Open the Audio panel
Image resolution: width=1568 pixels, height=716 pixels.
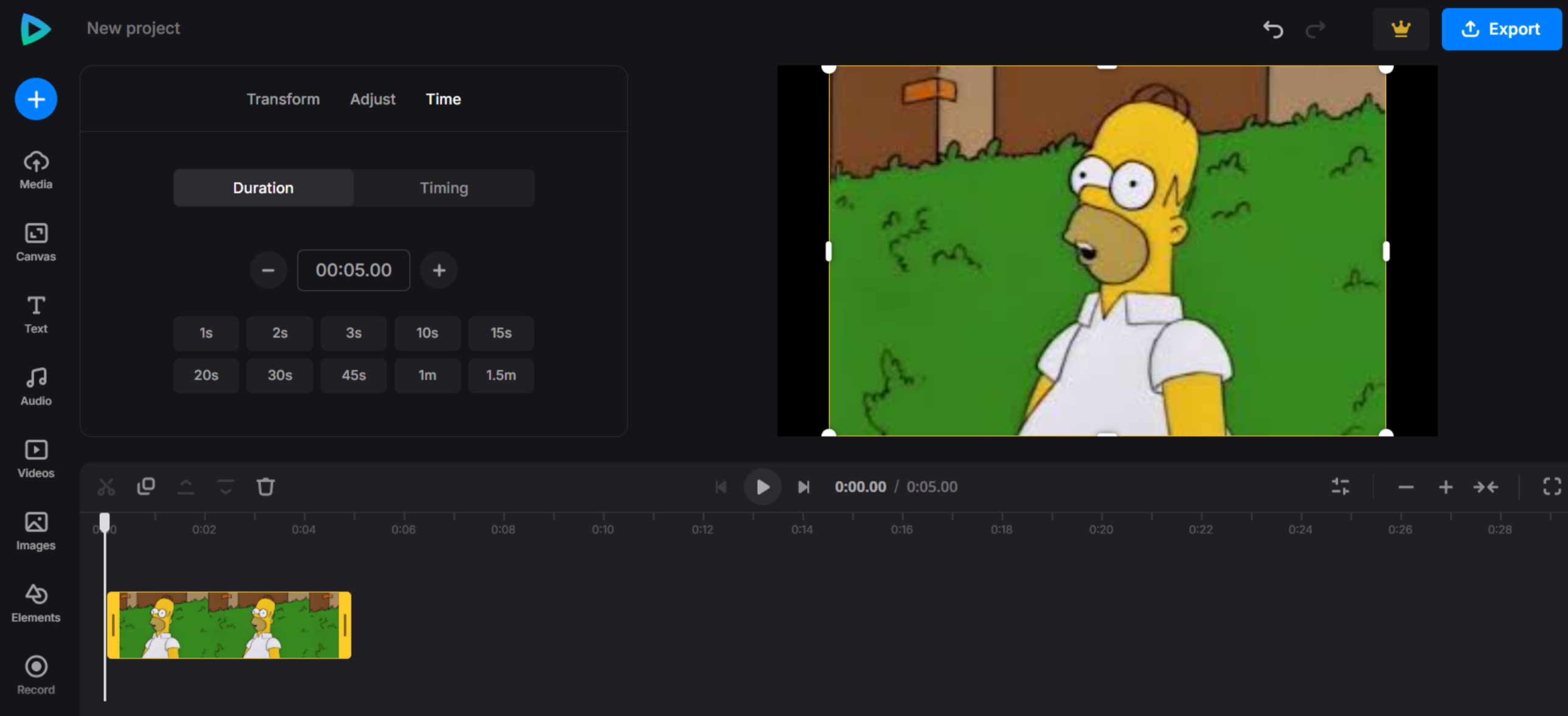click(35, 387)
